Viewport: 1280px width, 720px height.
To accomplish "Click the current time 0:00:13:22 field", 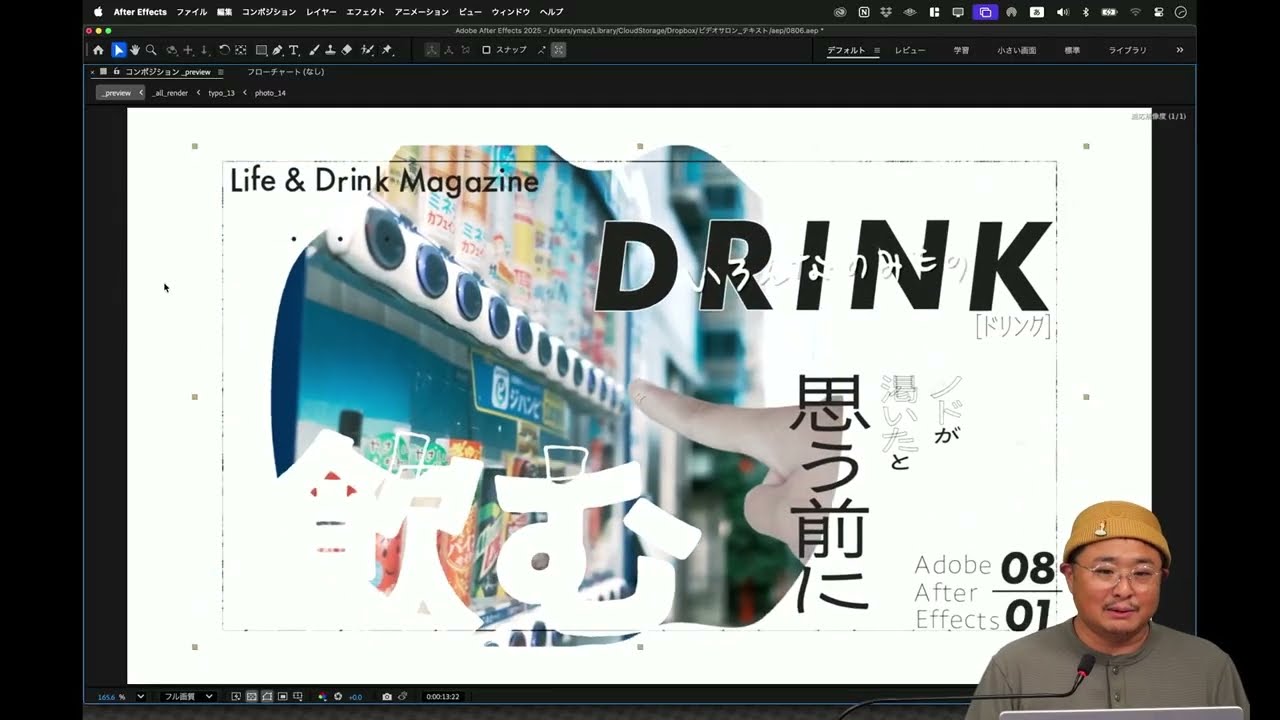I will pos(442,697).
